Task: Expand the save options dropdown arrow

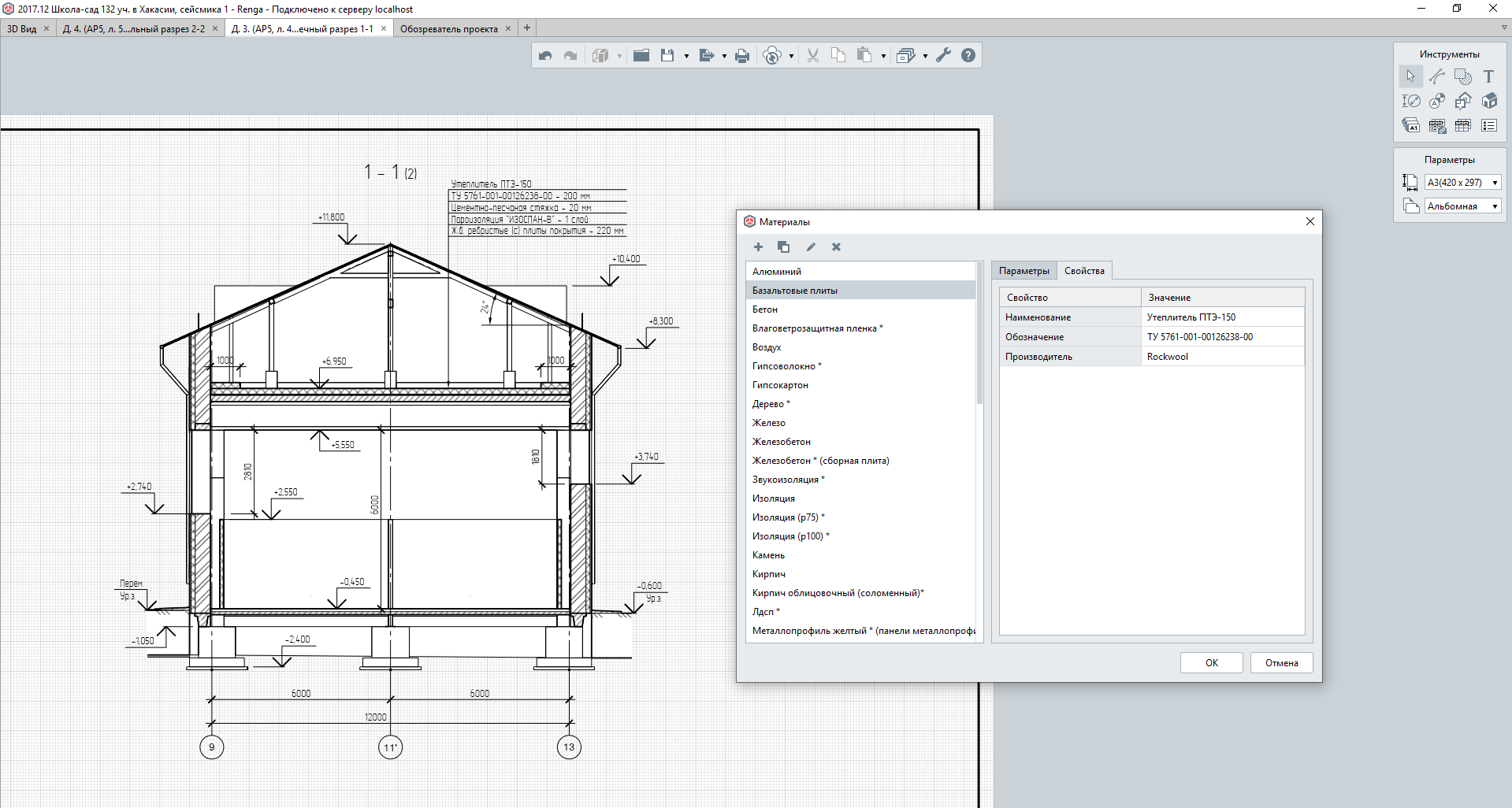Action: point(686,57)
